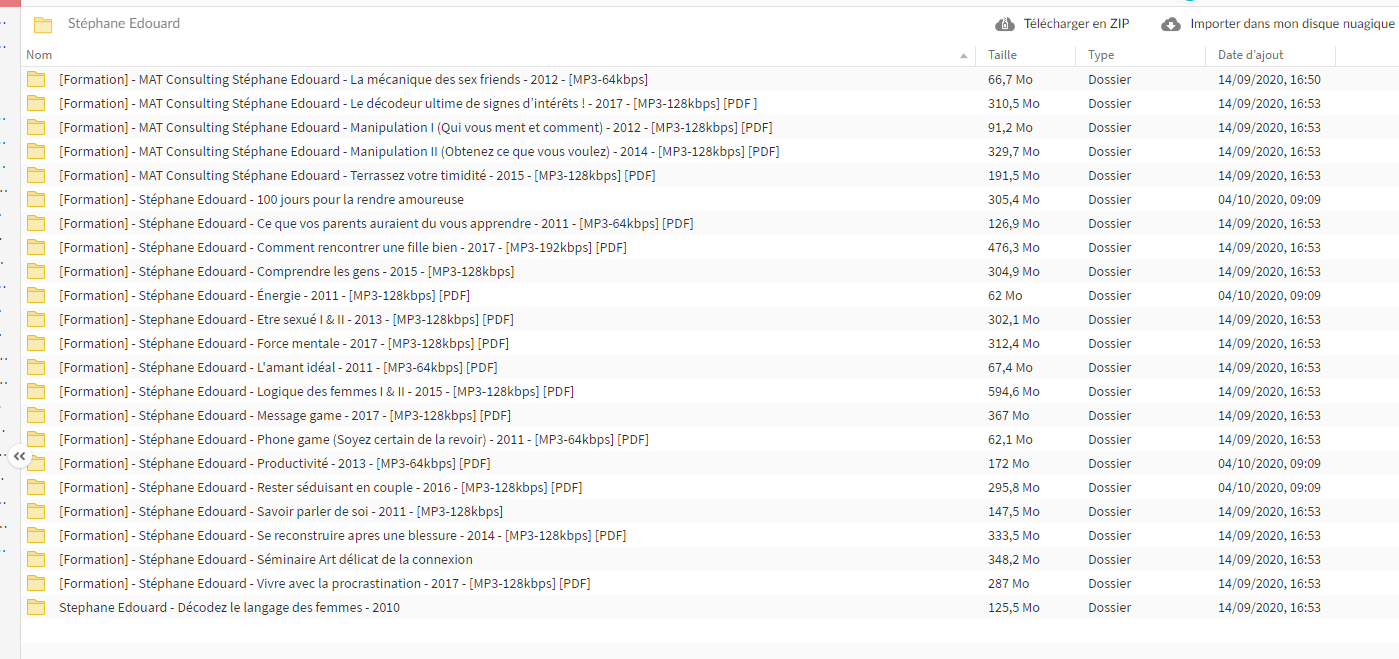Click the Stéphane Edouard breadcrumb folder icon
Viewport: 1399px width, 659px height.
click(x=43, y=24)
